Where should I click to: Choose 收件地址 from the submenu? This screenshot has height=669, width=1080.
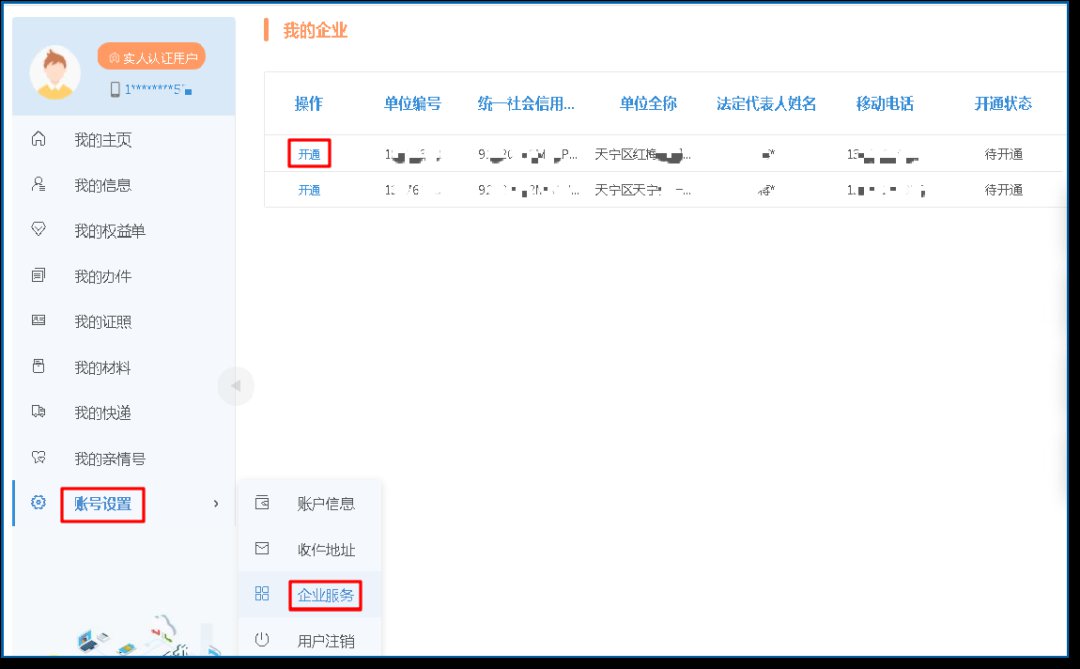point(326,549)
